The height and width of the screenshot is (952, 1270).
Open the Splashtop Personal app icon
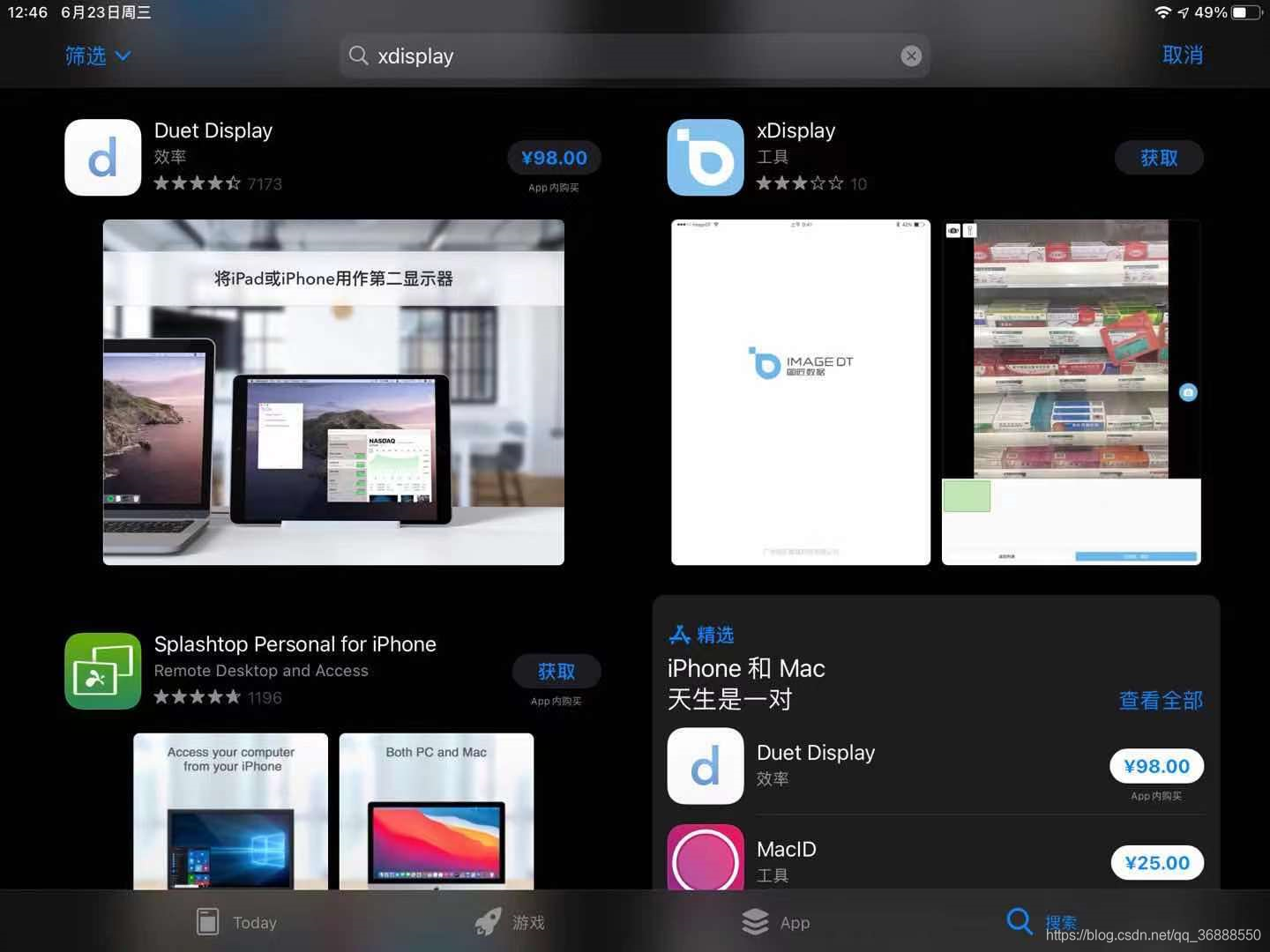click(x=103, y=671)
